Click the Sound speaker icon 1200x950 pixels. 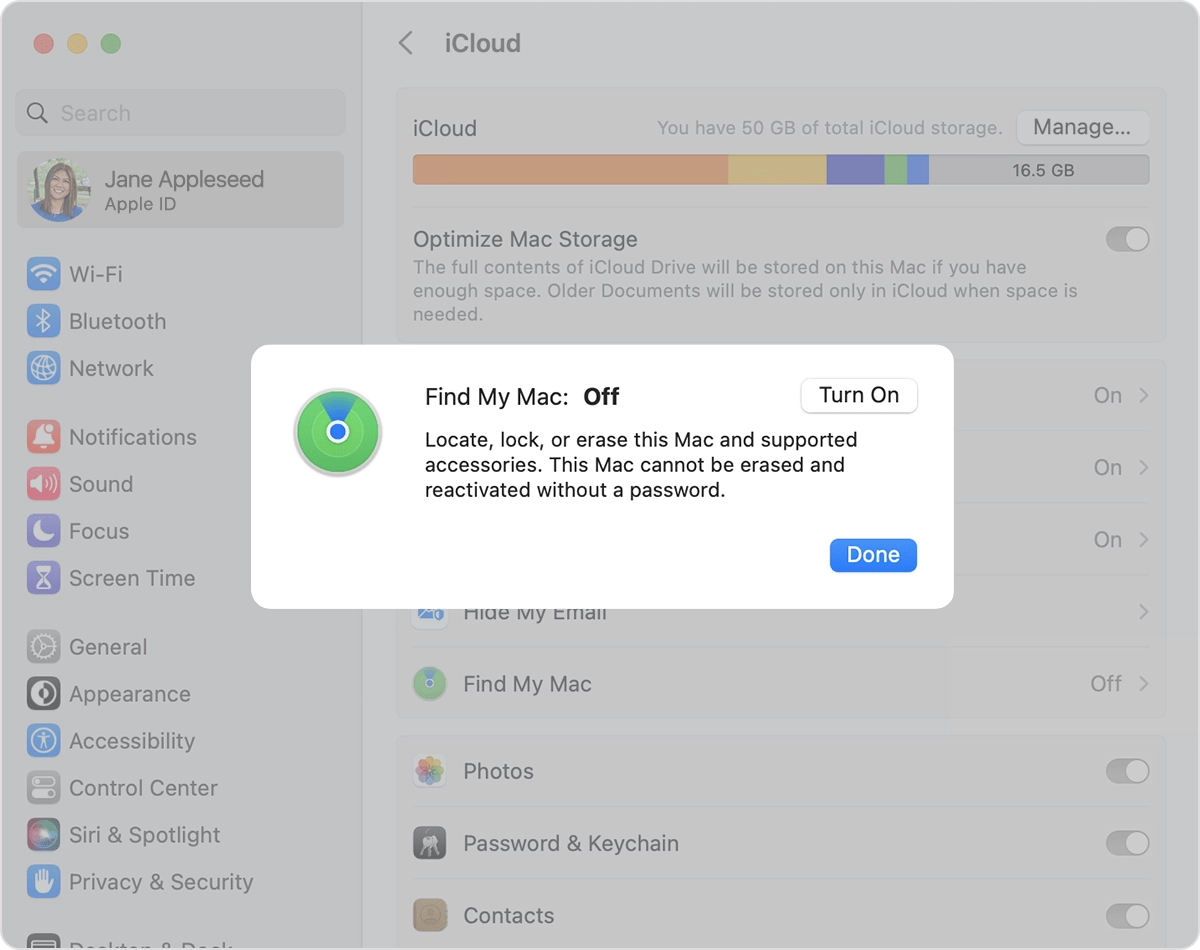(x=43, y=484)
